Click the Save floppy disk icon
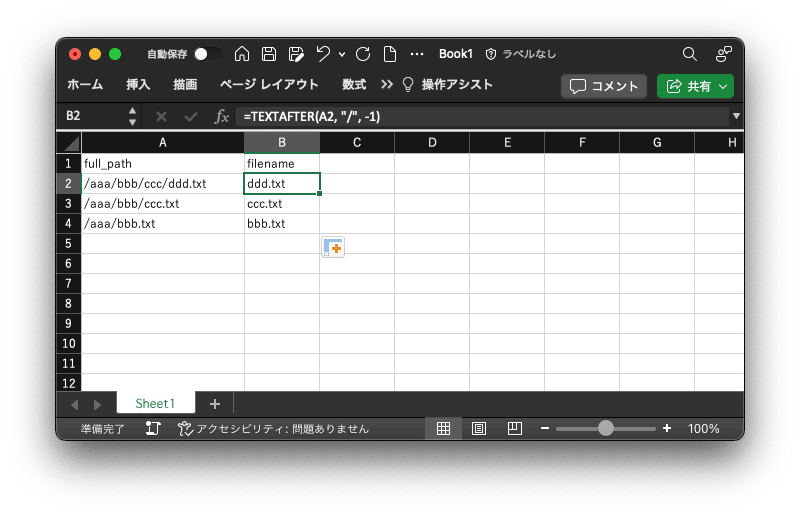This screenshot has height=514, width=800. pyautogui.click(x=269, y=54)
